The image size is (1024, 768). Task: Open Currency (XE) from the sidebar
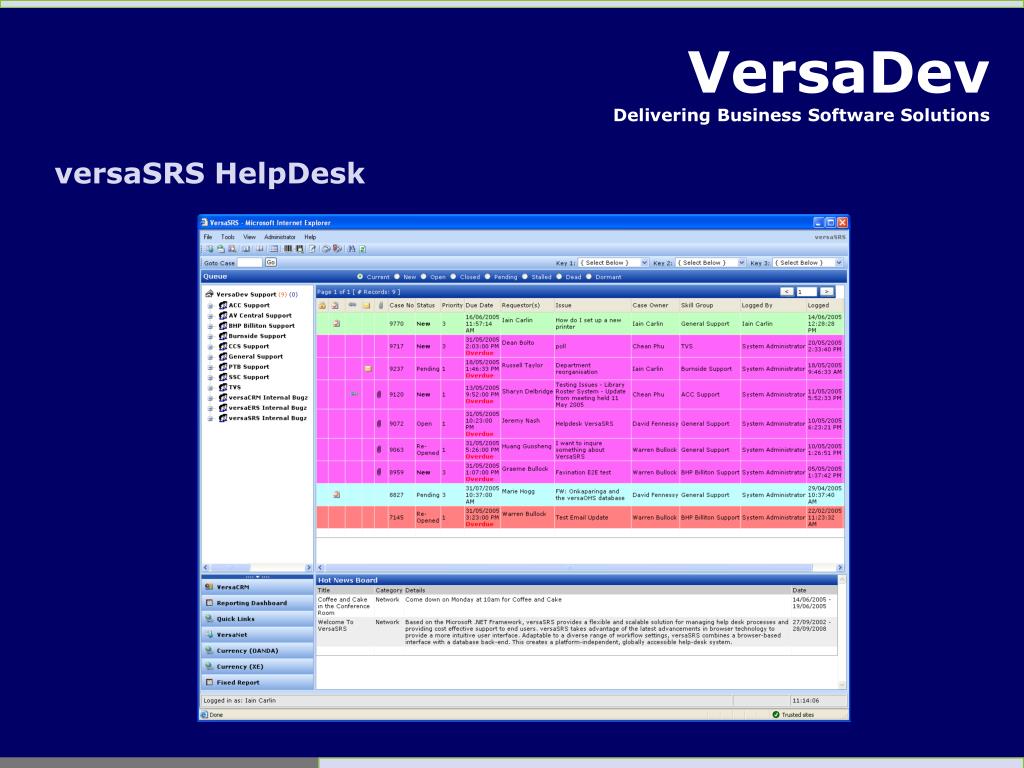click(x=258, y=666)
